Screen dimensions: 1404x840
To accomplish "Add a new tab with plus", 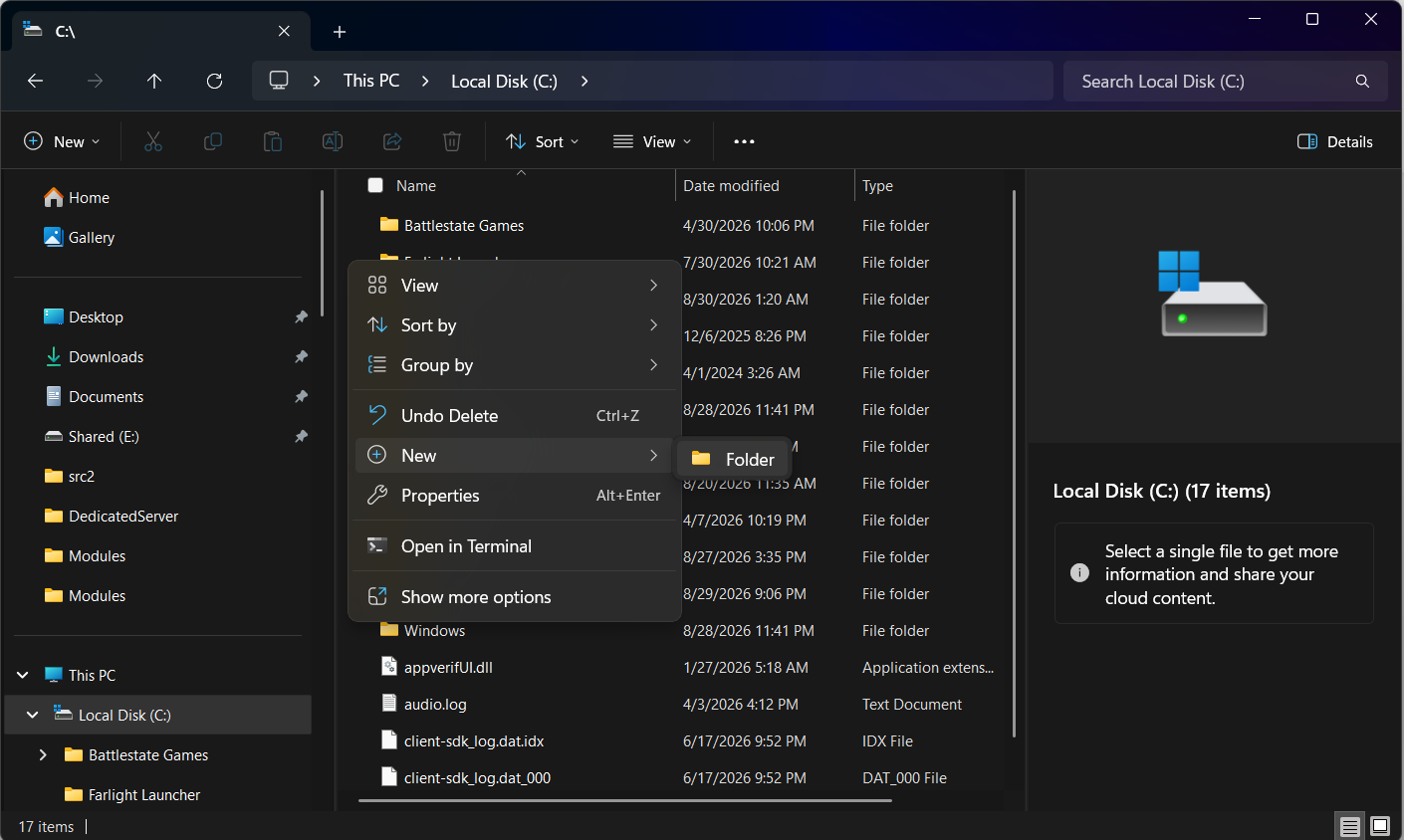I will point(340,32).
